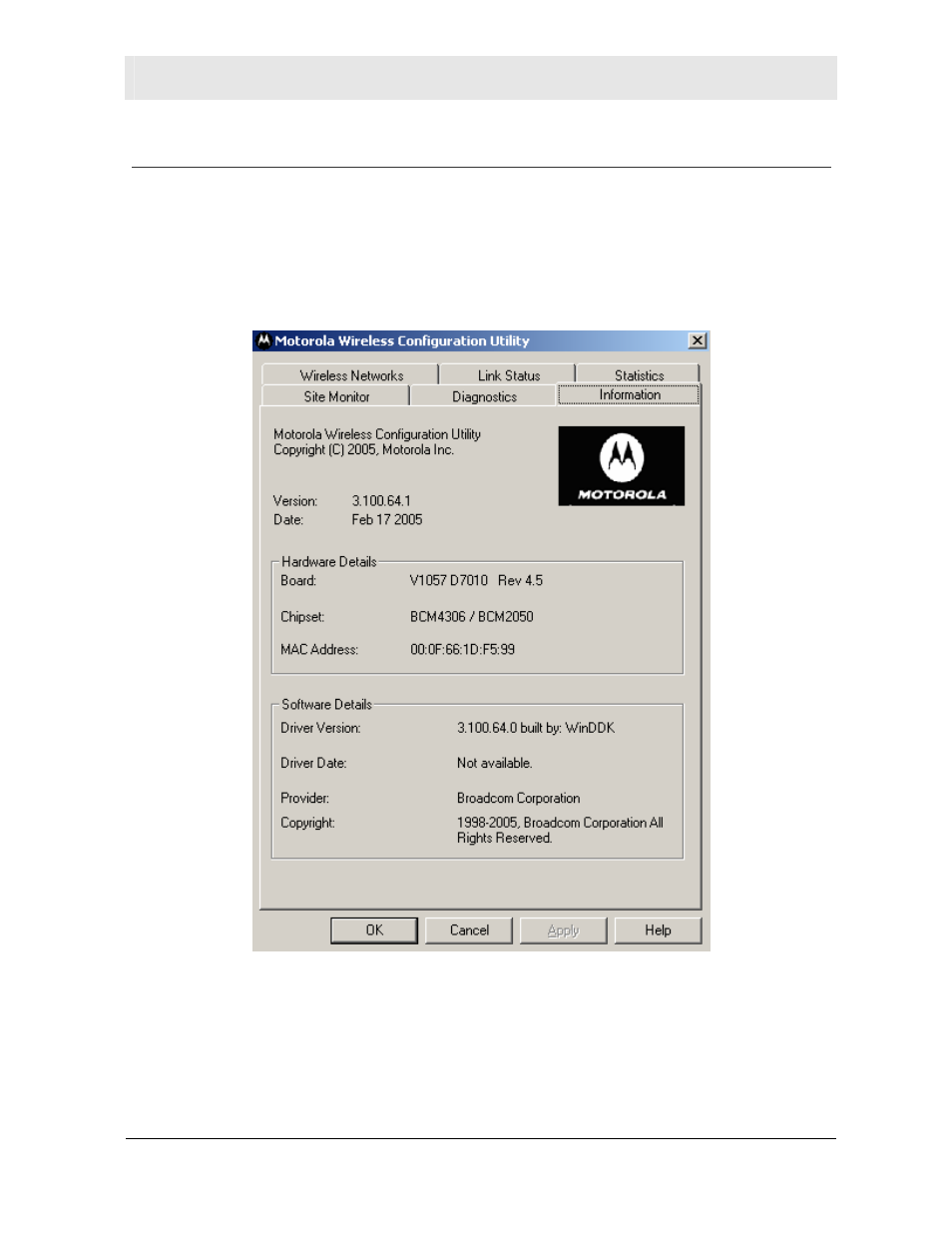This screenshot has height=1233, width=952.
Task: Click the greyed Apply button
Action: tap(563, 929)
